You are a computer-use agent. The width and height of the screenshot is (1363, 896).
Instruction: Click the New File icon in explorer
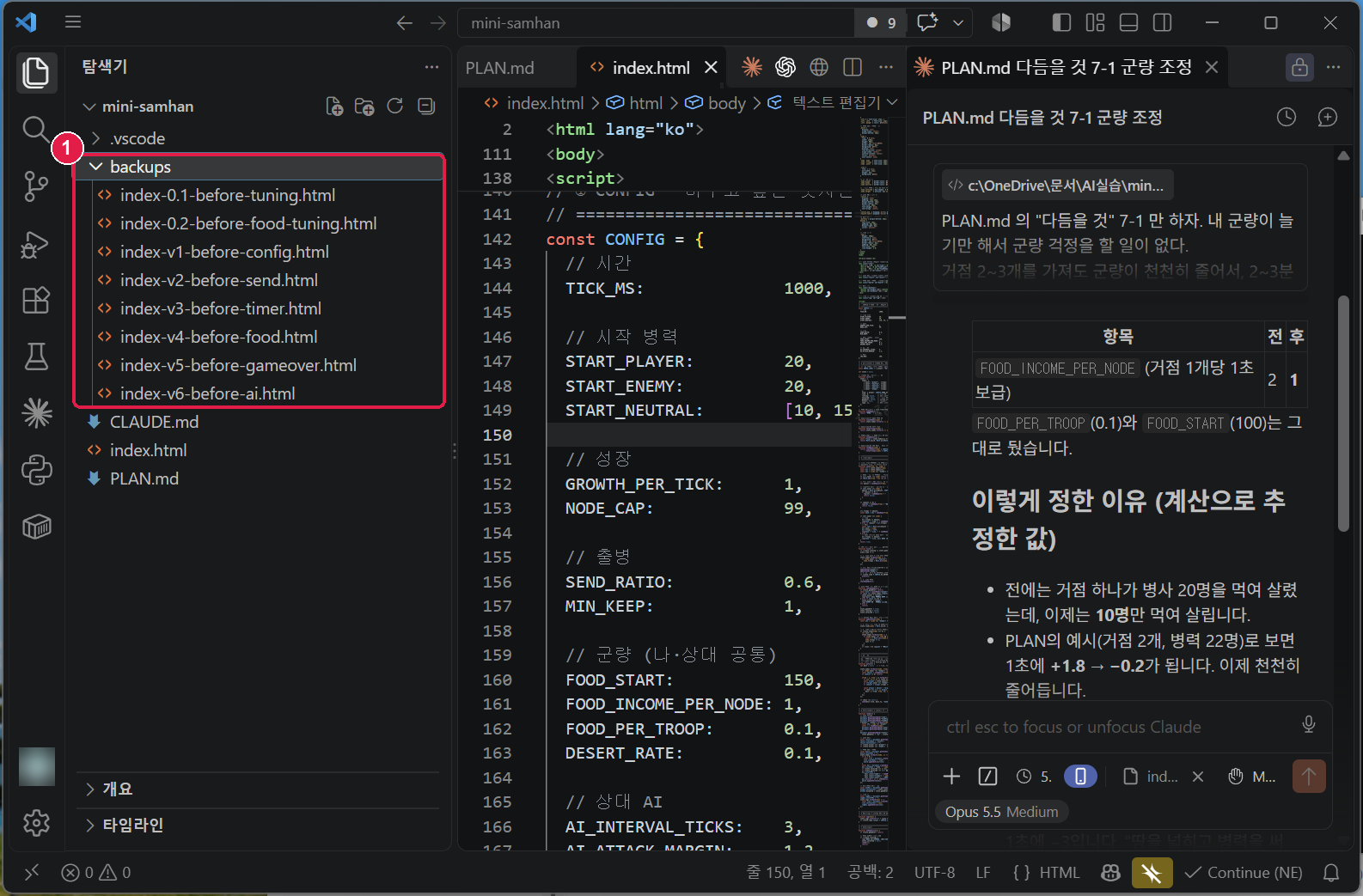click(334, 107)
